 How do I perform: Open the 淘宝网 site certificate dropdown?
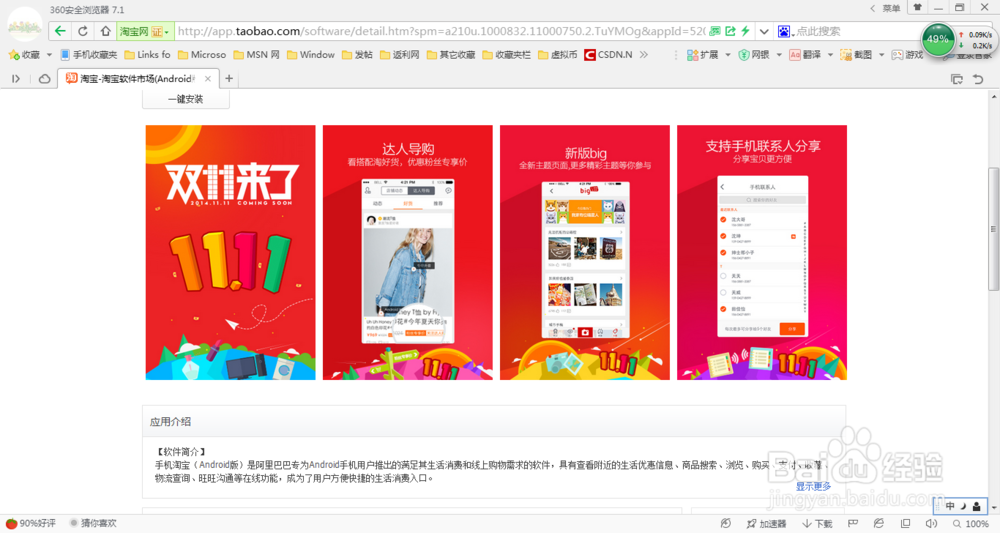145,31
